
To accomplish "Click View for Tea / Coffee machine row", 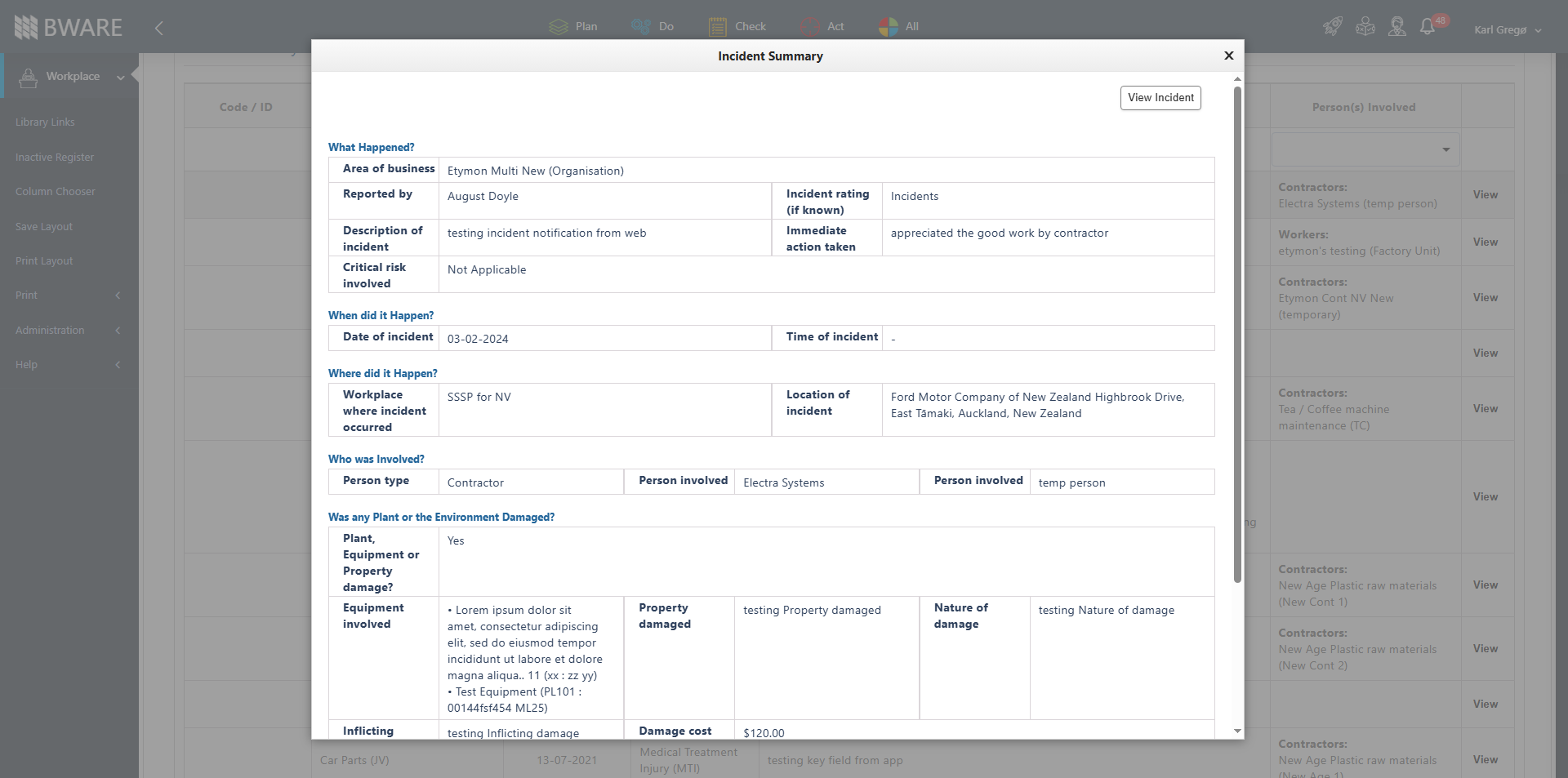I will (1485, 409).
